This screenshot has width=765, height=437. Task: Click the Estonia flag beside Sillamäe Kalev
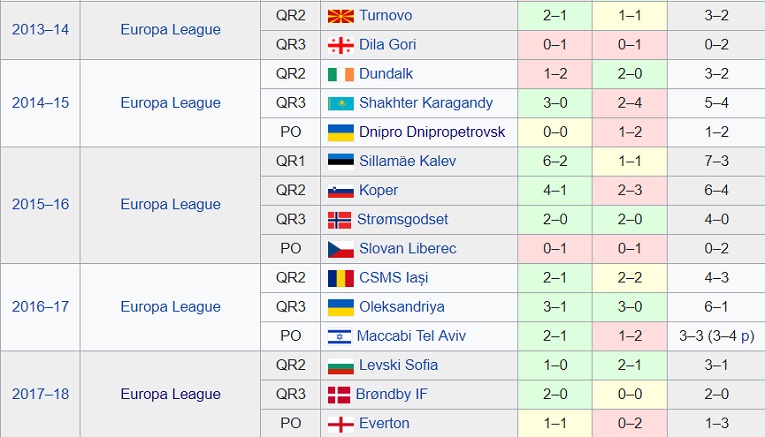(x=341, y=161)
